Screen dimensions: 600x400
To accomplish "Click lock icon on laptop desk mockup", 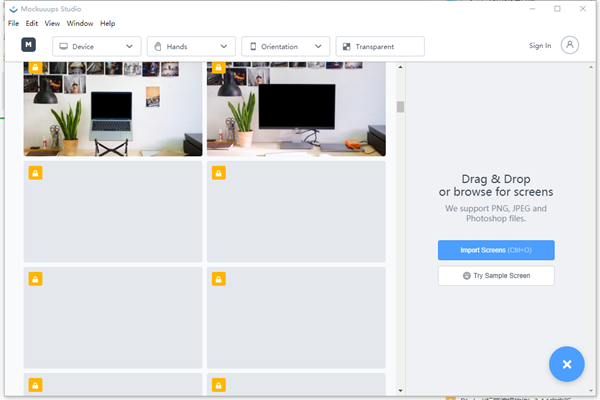I will point(35,67).
